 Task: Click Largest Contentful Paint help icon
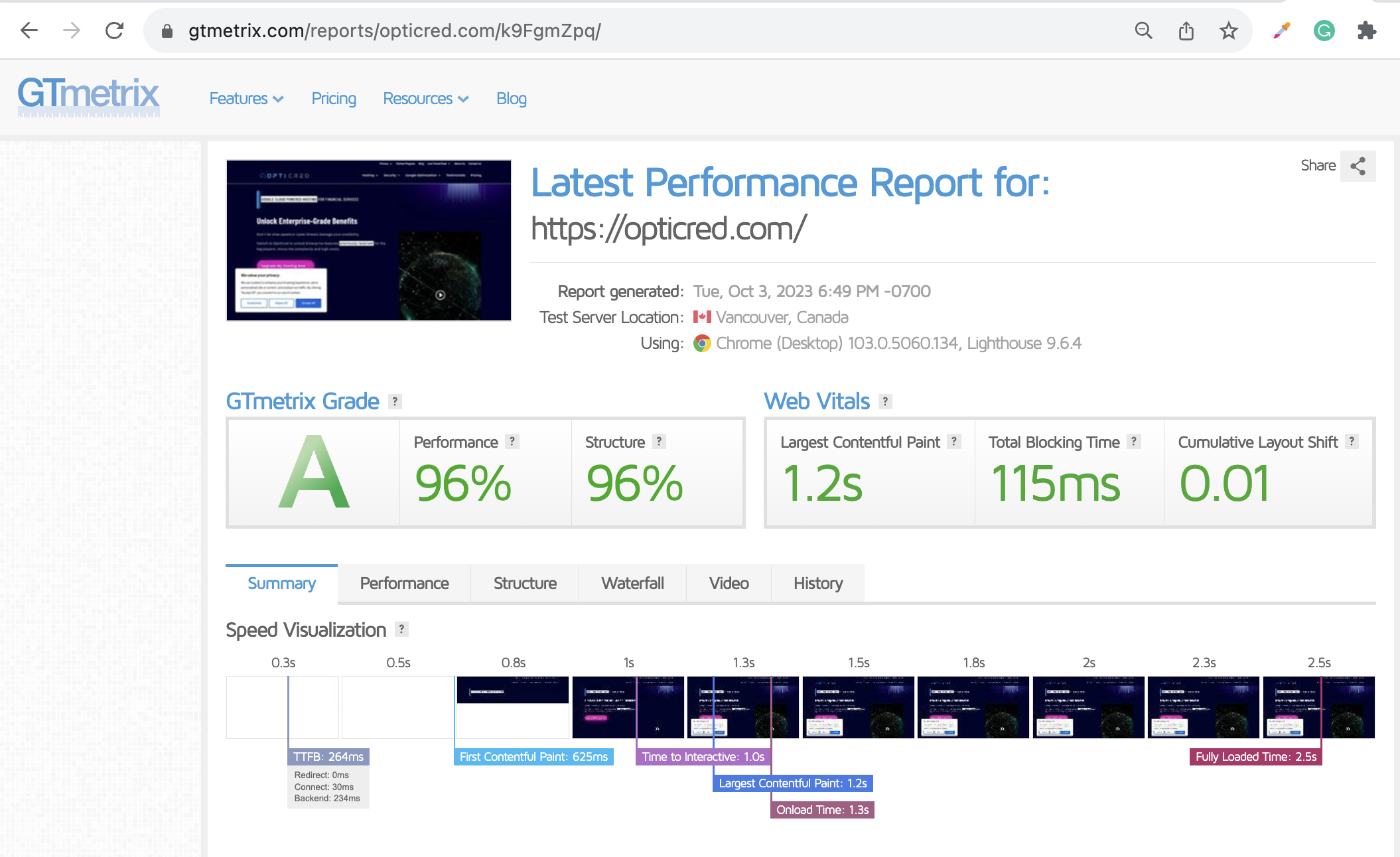click(x=954, y=441)
